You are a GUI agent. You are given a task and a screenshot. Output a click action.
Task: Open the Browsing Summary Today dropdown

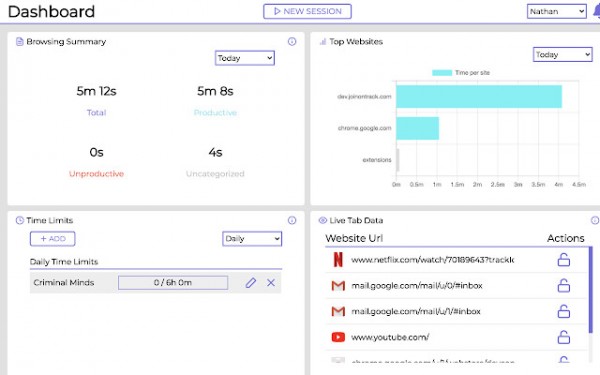coord(245,58)
